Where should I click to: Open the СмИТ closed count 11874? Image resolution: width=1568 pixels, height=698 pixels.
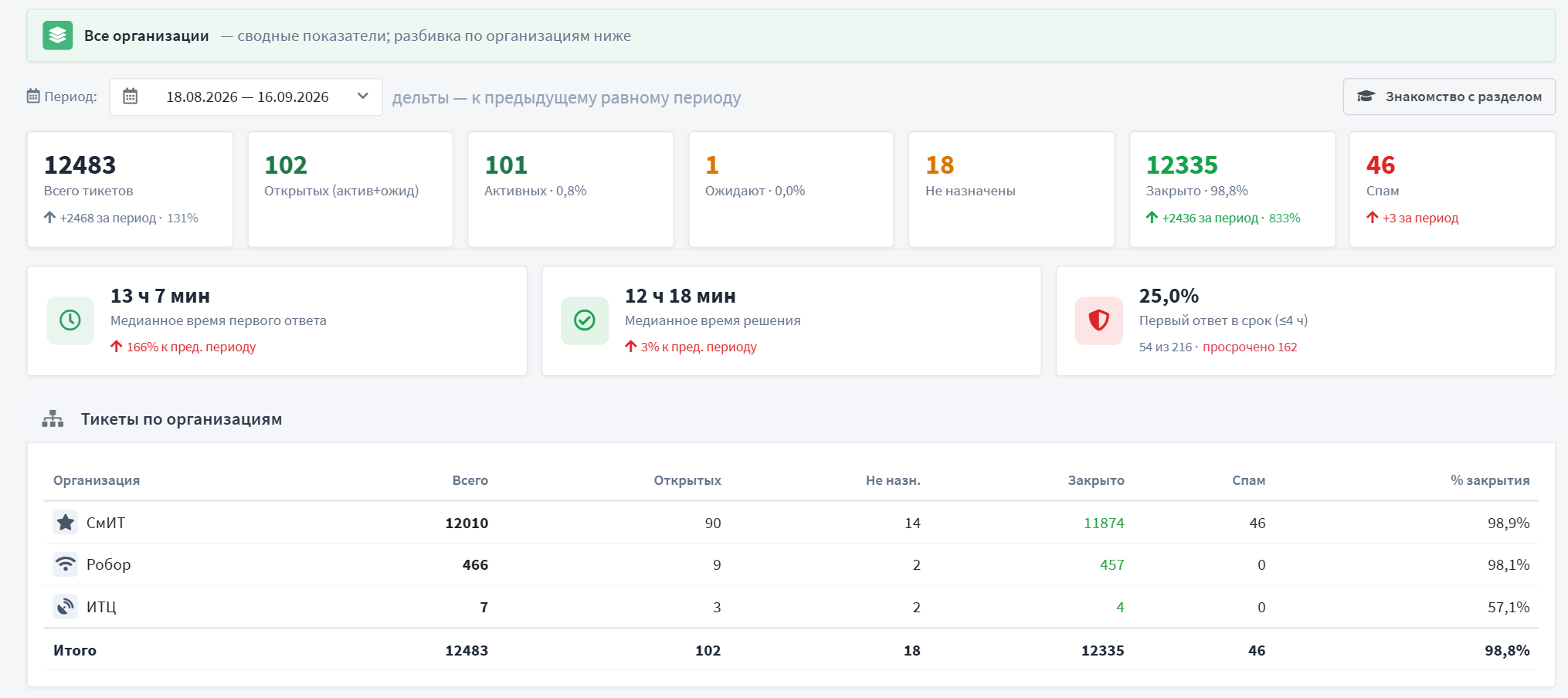(x=1104, y=523)
